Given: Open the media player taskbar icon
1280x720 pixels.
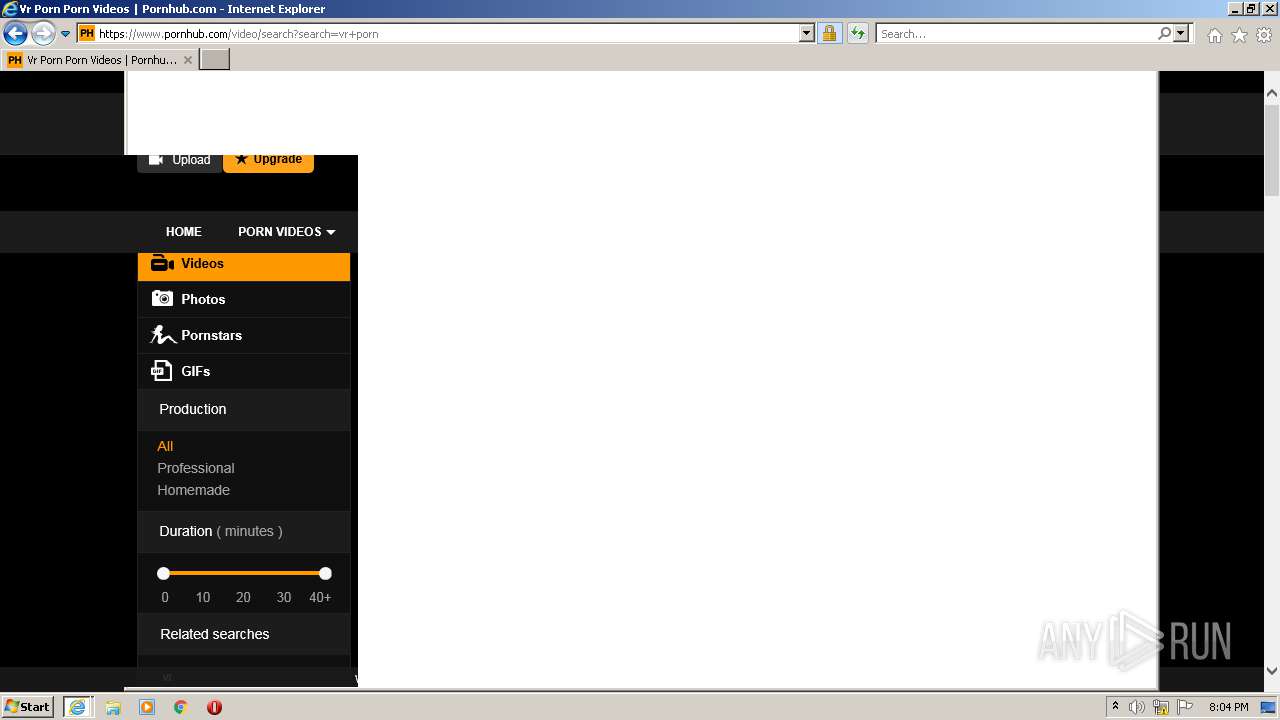Looking at the screenshot, I should coord(147,707).
